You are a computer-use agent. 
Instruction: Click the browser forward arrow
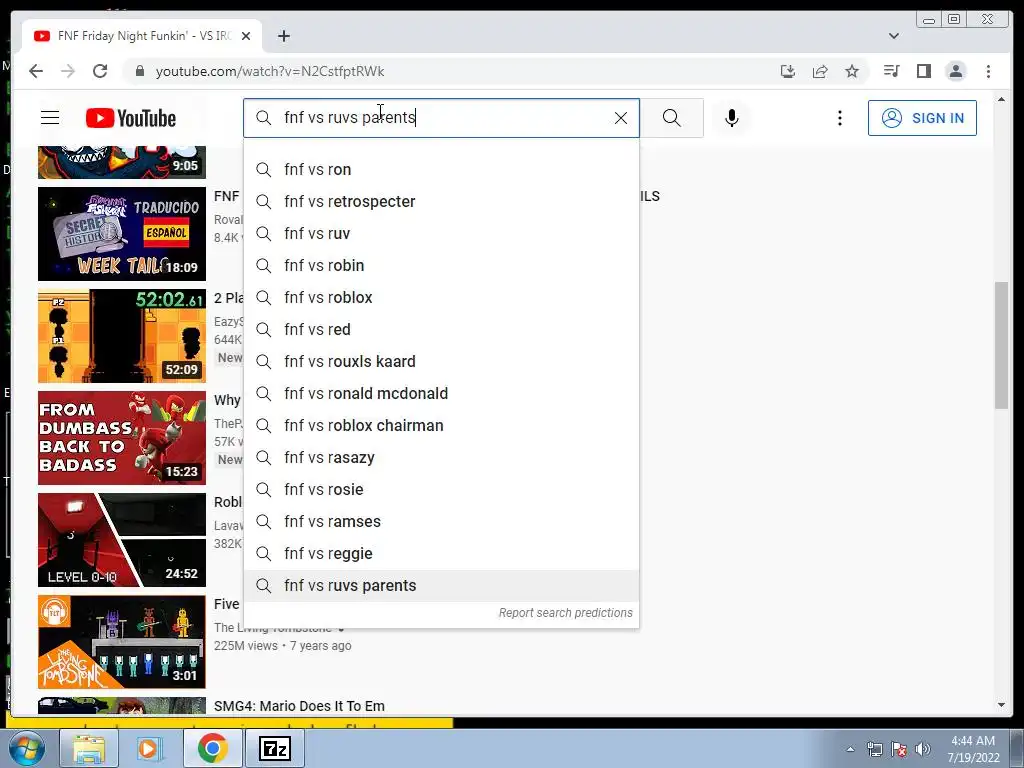coord(68,71)
